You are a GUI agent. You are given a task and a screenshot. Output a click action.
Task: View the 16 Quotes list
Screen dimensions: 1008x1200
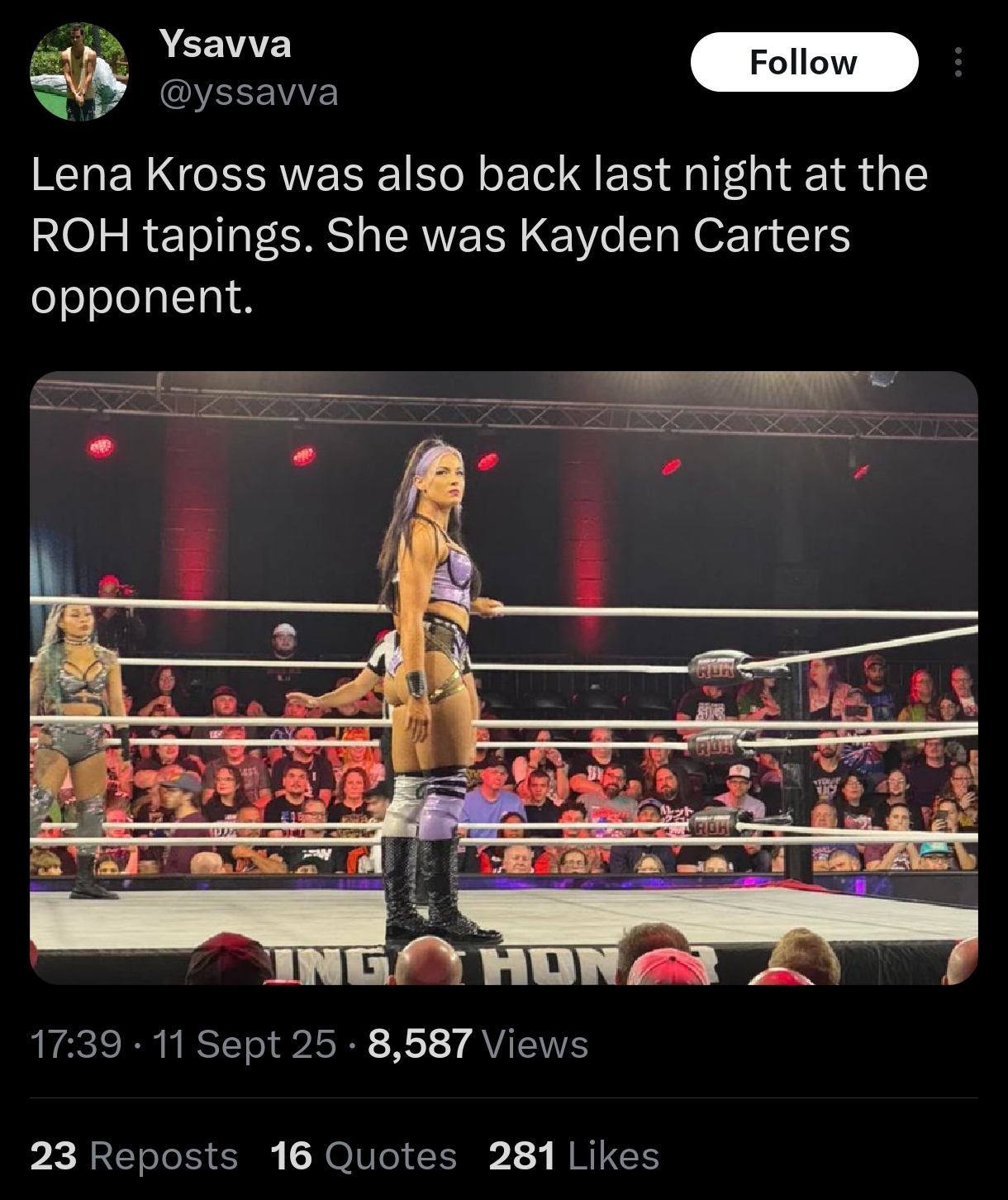[364, 1155]
